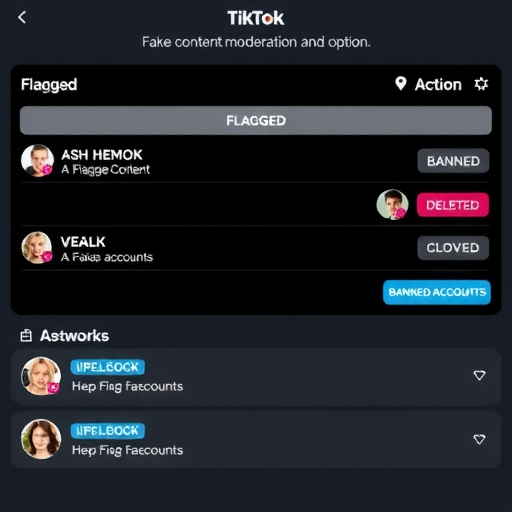Screen dimensions: 512x512
Task: Expand the first Hep Fiag Faccounts row chevron
Action: click(x=479, y=376)
